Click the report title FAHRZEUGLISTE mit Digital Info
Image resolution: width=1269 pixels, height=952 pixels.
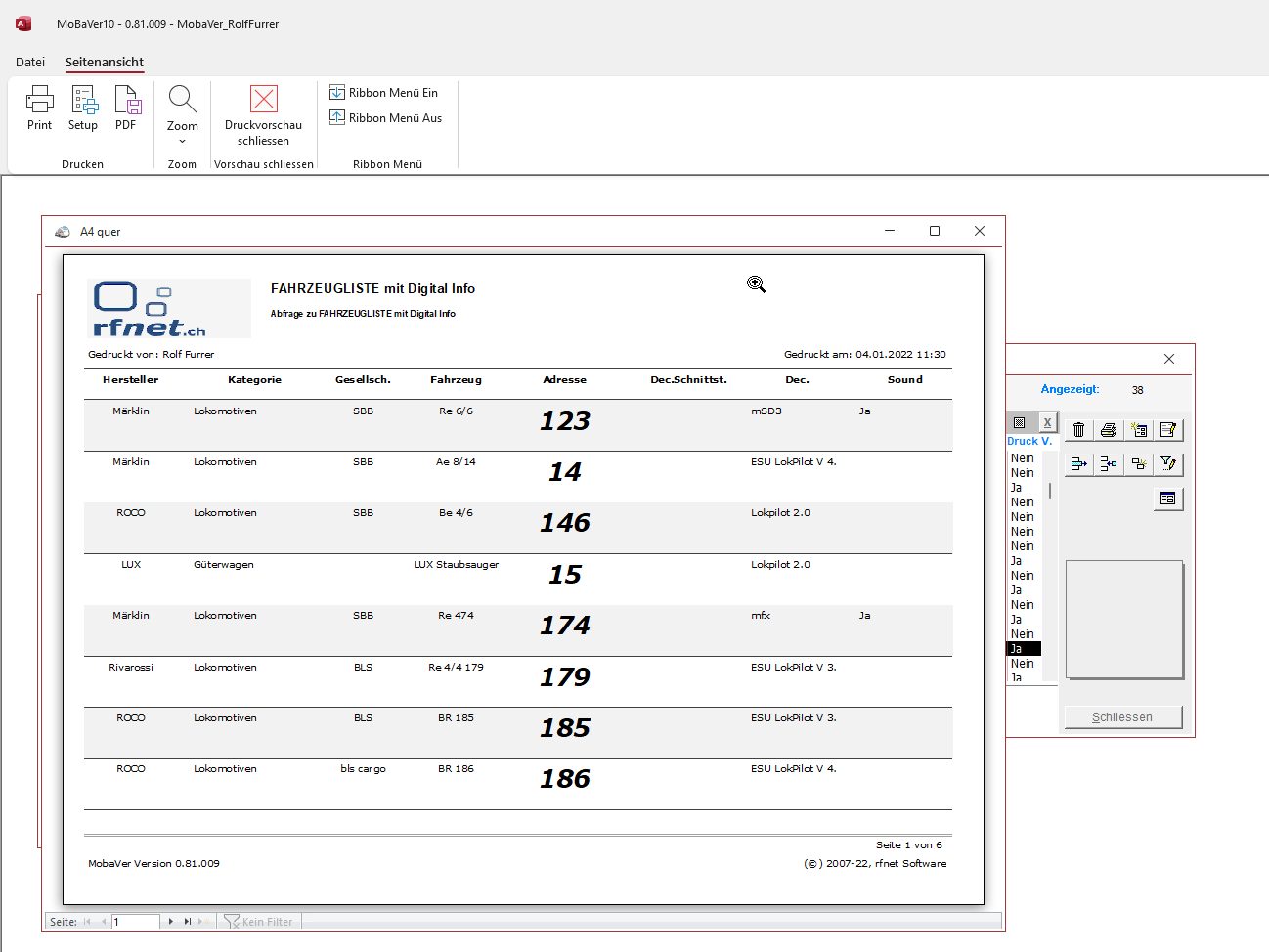click(372, 289)
